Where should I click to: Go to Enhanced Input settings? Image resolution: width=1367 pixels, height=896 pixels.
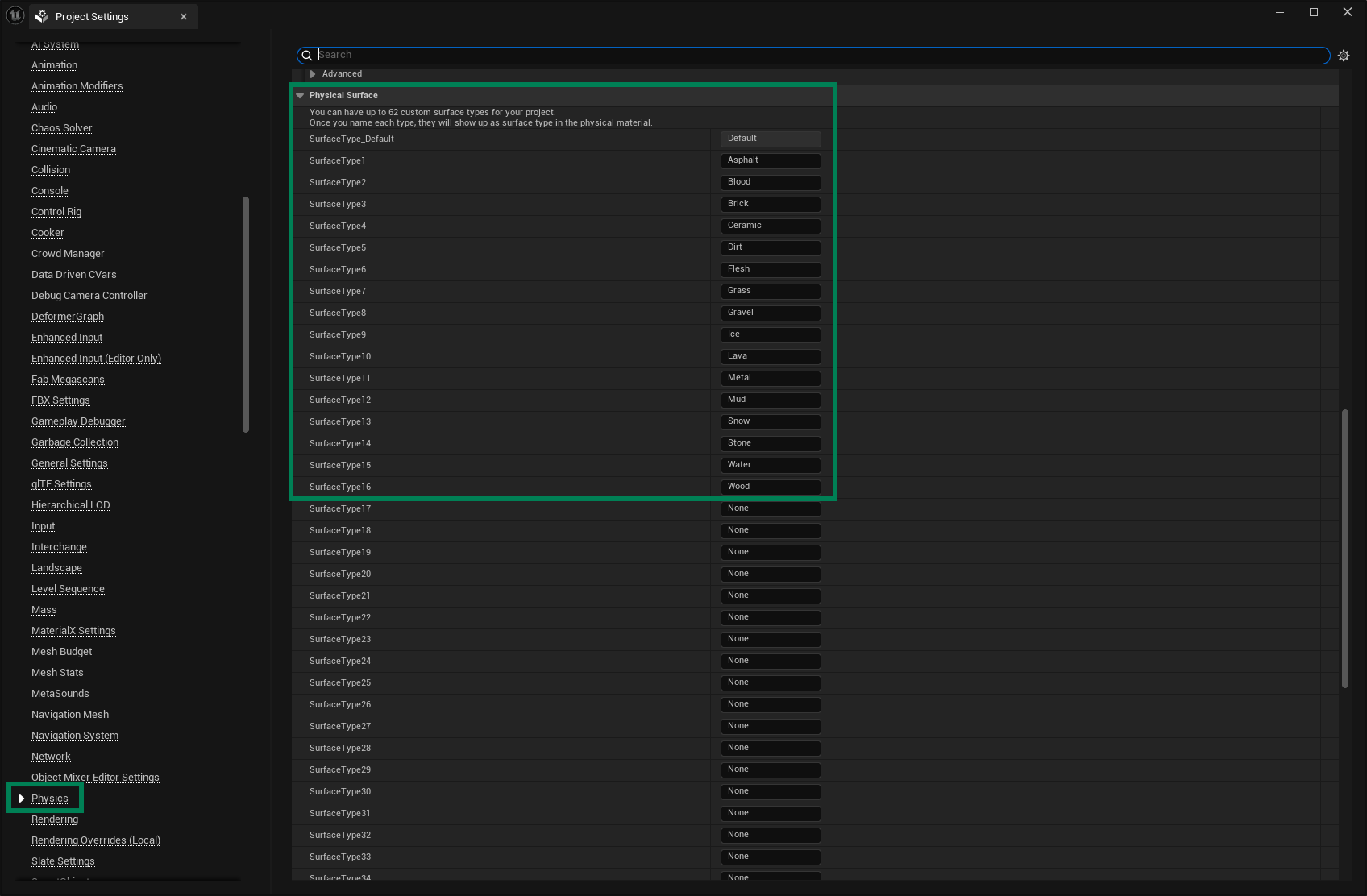(67, 338)
